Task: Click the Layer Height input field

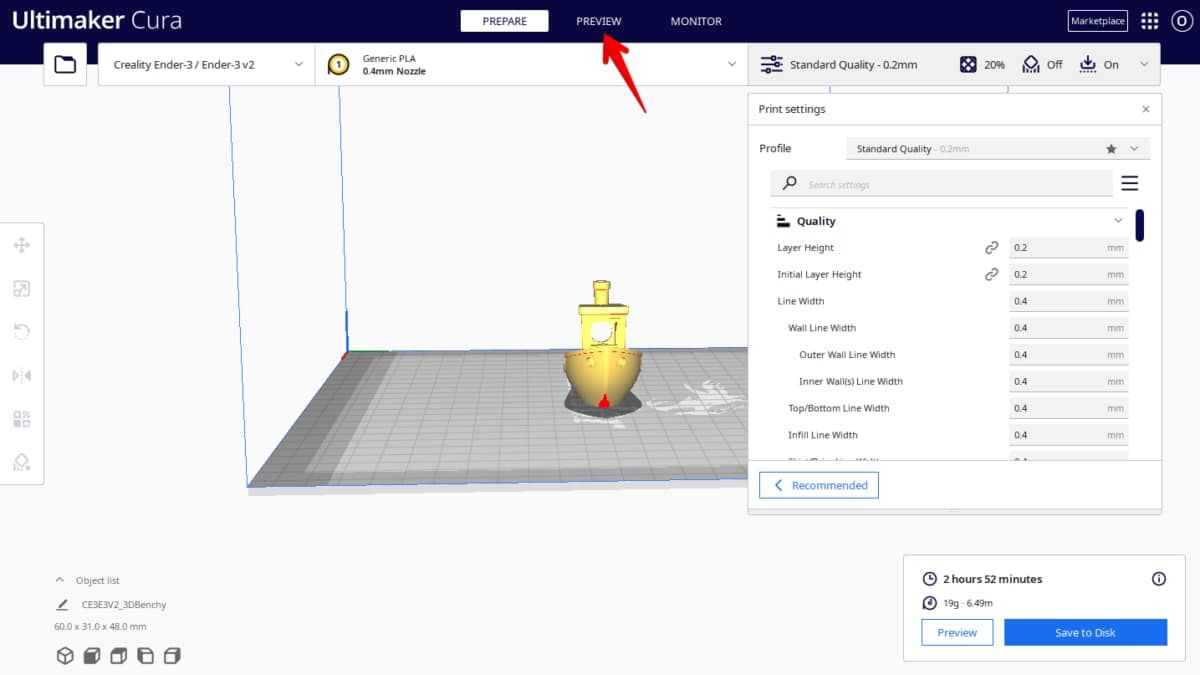Action: tap(1063, 247)
